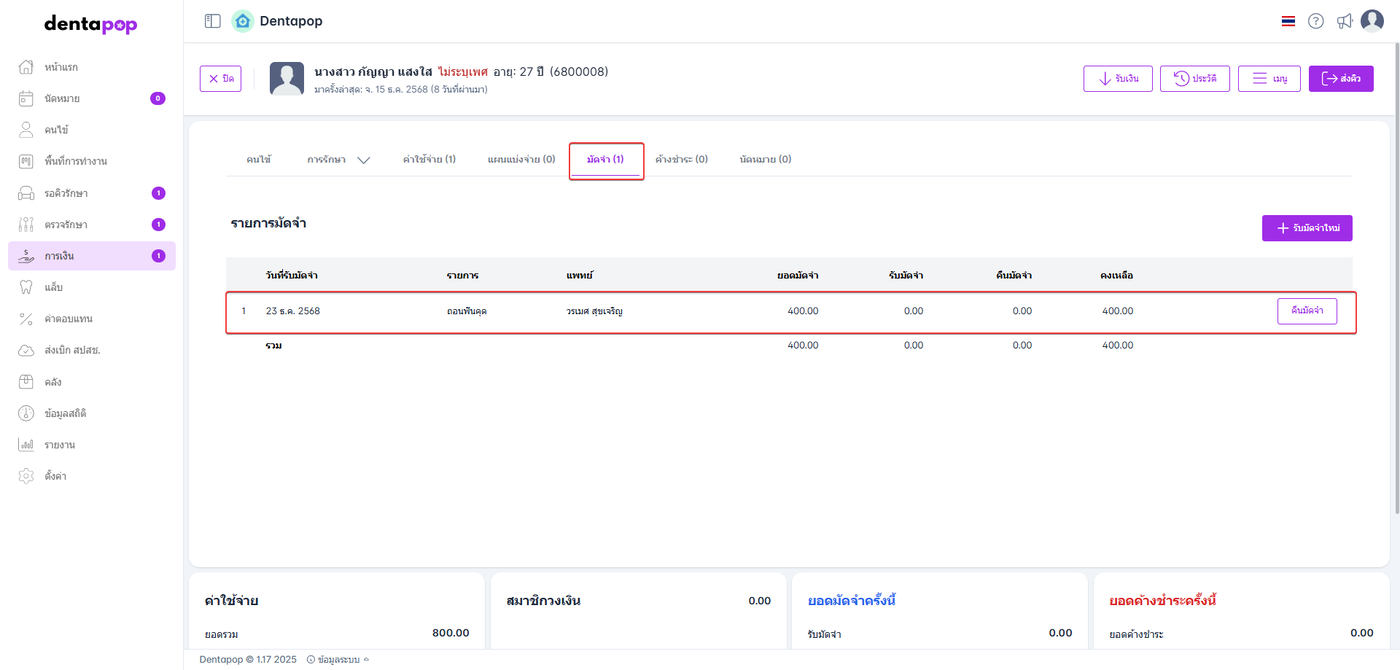
Task: Toggle the sidebar collapse icon
Action: coord(212,21)
